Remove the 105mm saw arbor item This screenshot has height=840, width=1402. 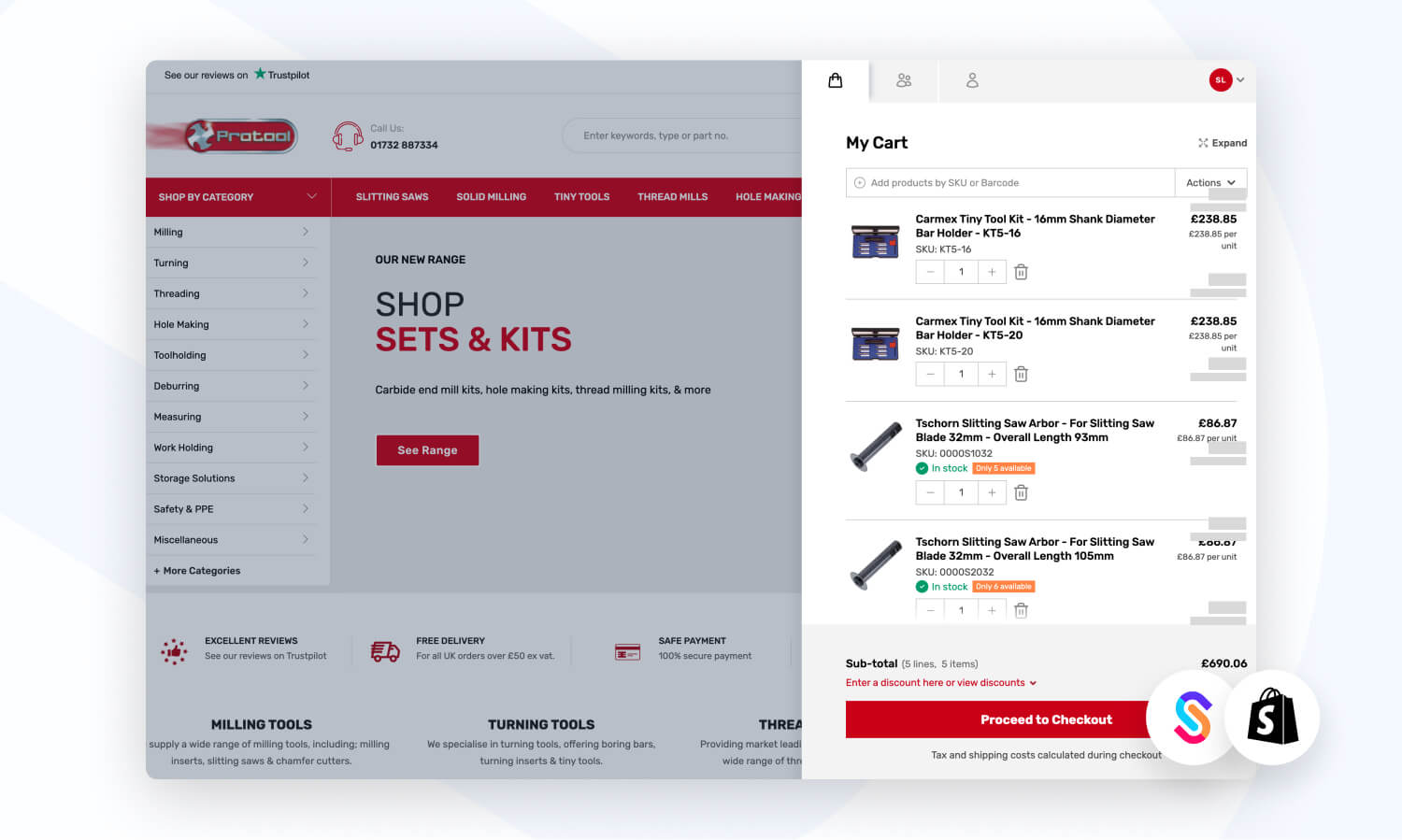[x=1022, y=610]
